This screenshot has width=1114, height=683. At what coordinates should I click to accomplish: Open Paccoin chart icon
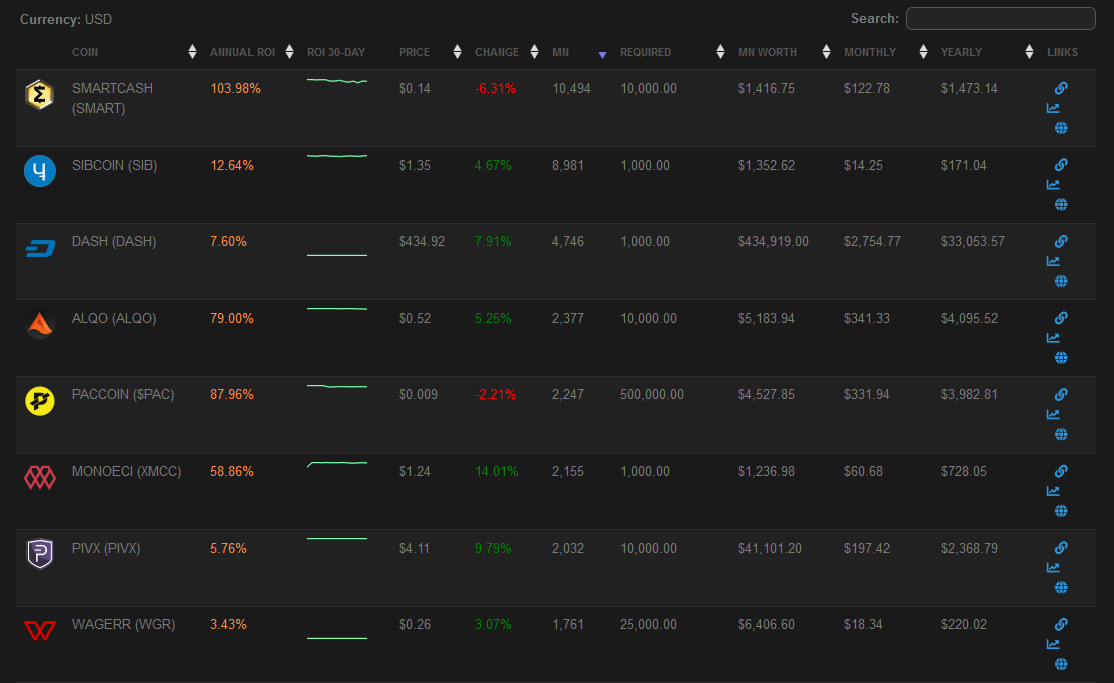point(1053,414)
